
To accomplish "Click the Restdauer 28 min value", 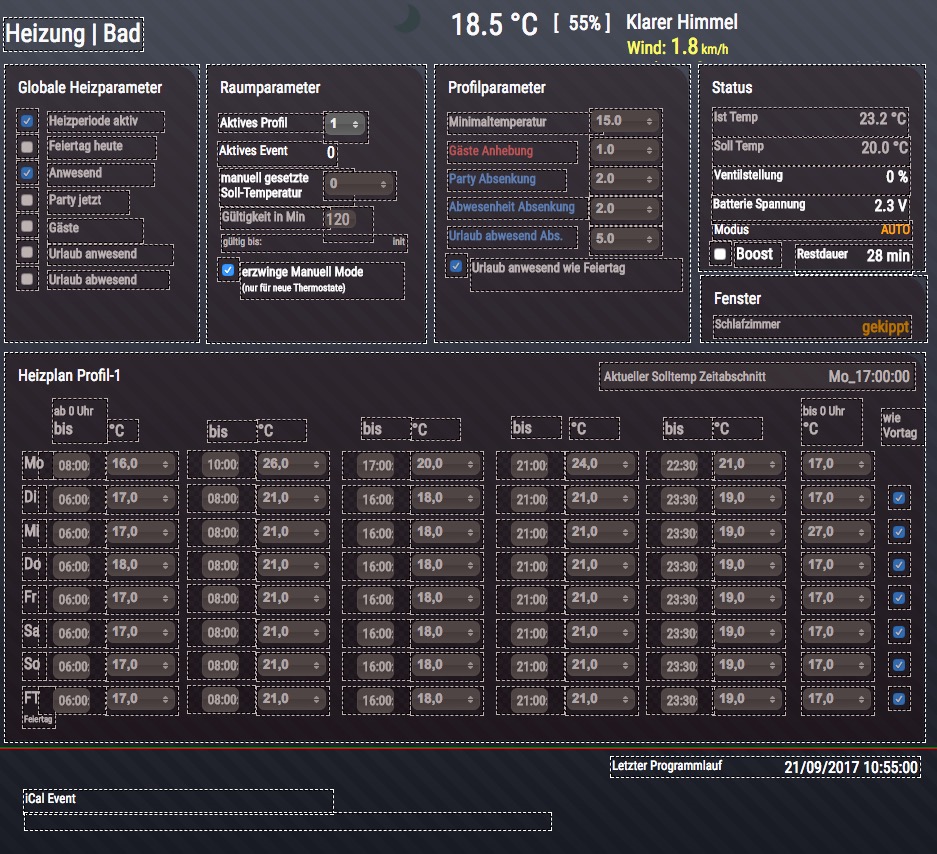I will tap(887, 256).
